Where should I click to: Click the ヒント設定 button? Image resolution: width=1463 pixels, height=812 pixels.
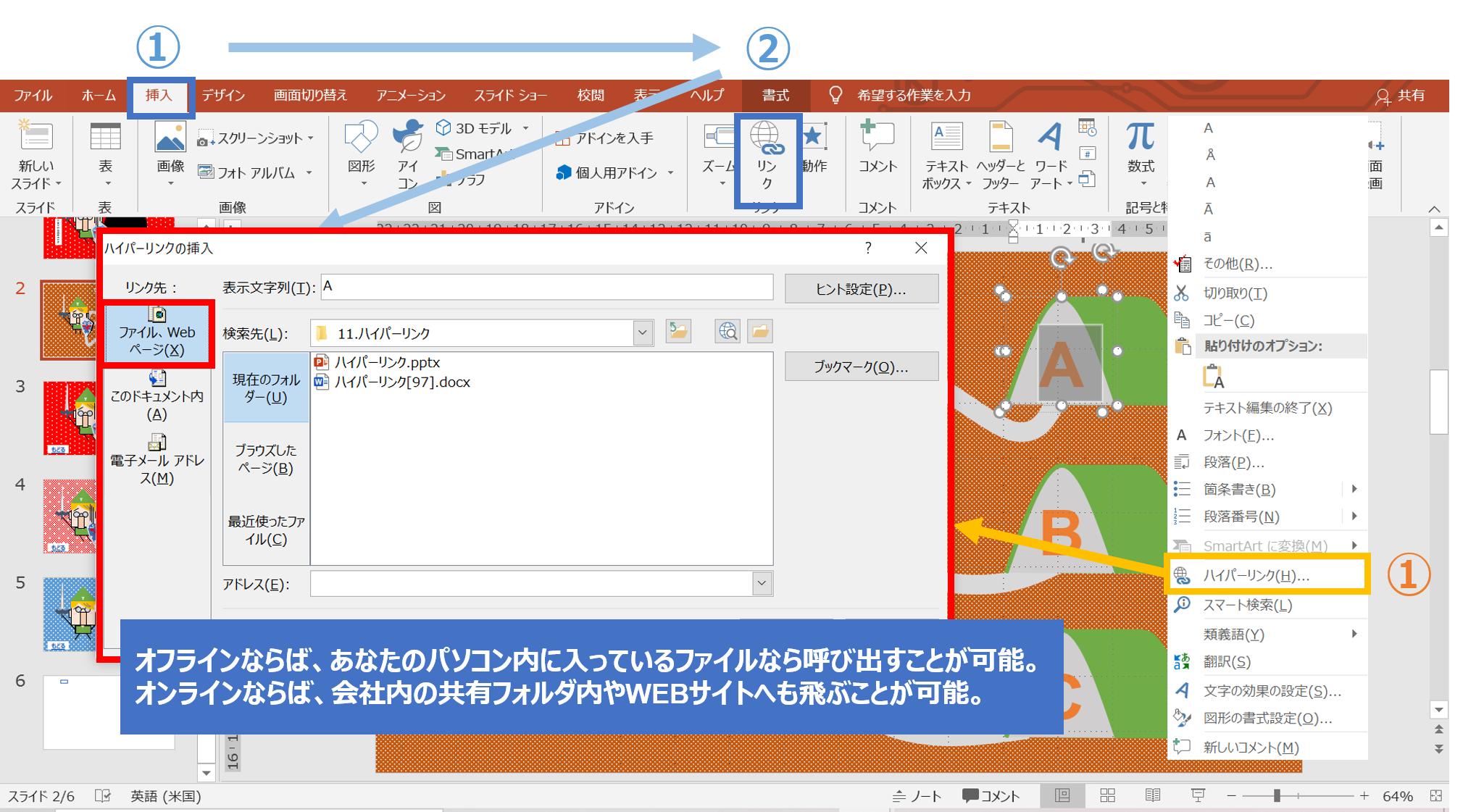coord(861,289)
